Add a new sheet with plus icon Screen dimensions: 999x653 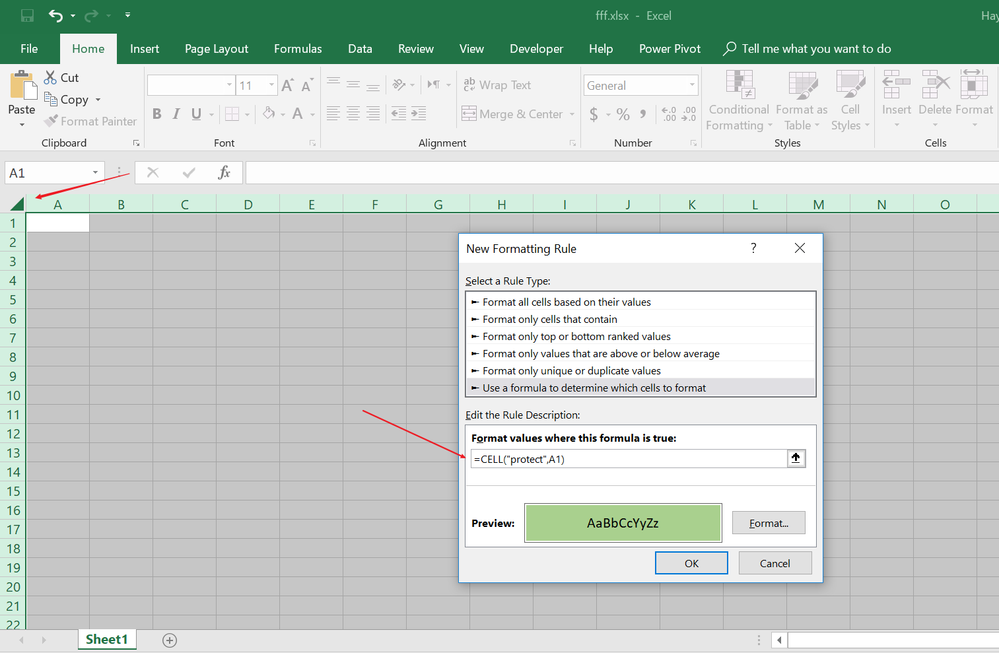click(x=169, y=640)
